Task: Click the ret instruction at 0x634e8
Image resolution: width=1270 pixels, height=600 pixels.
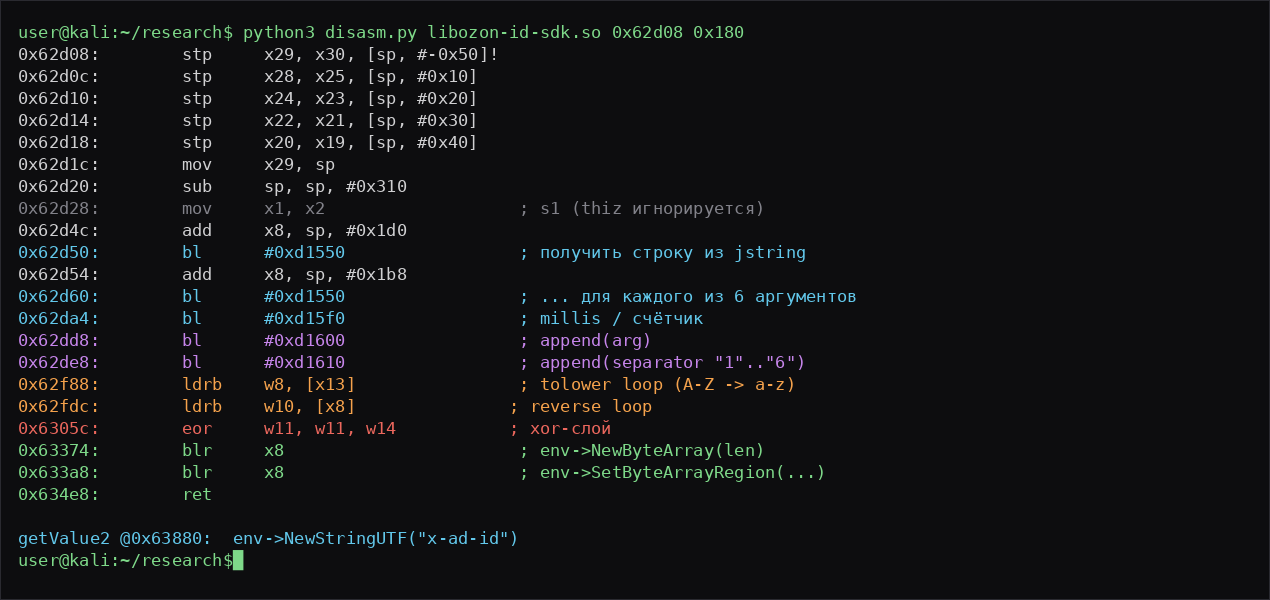Action: point(197,494)
